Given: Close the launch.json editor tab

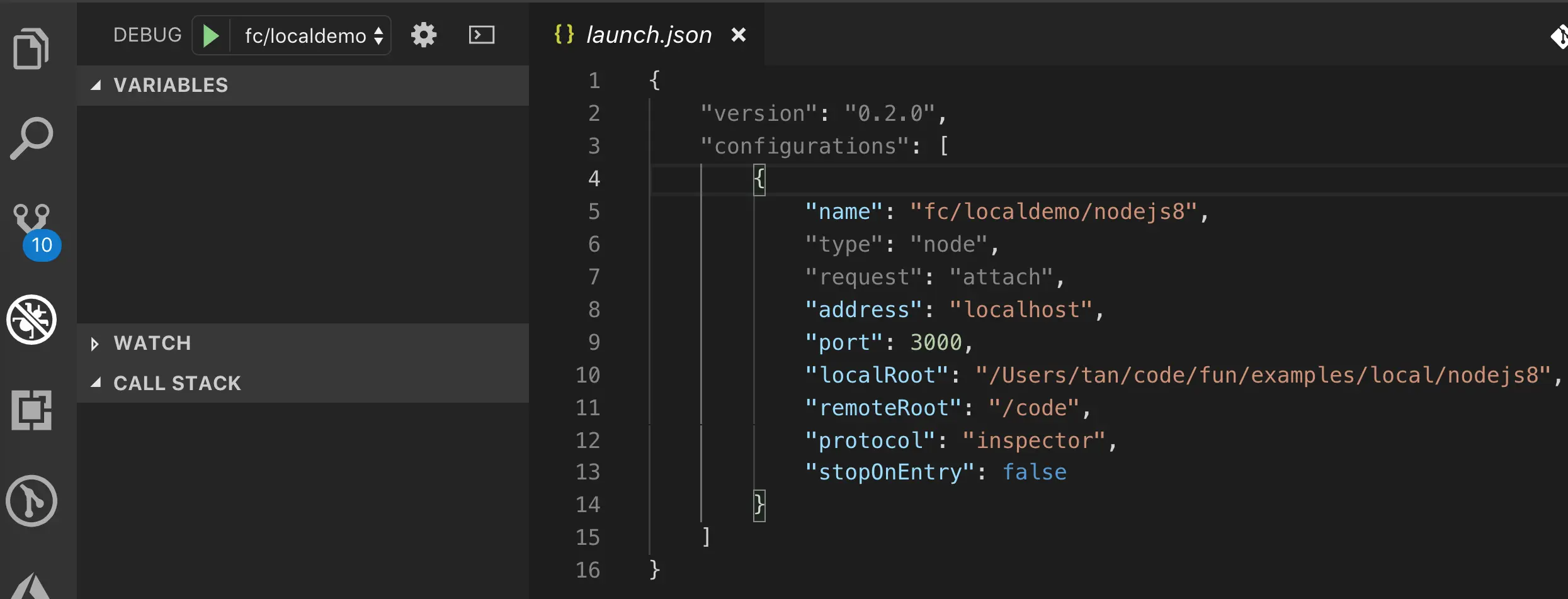Looking at the screenshot, I should (739, 35).
